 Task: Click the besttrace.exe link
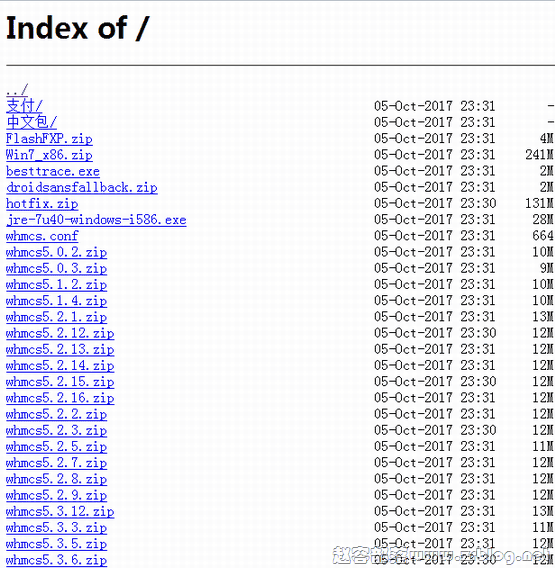[53, 171]
